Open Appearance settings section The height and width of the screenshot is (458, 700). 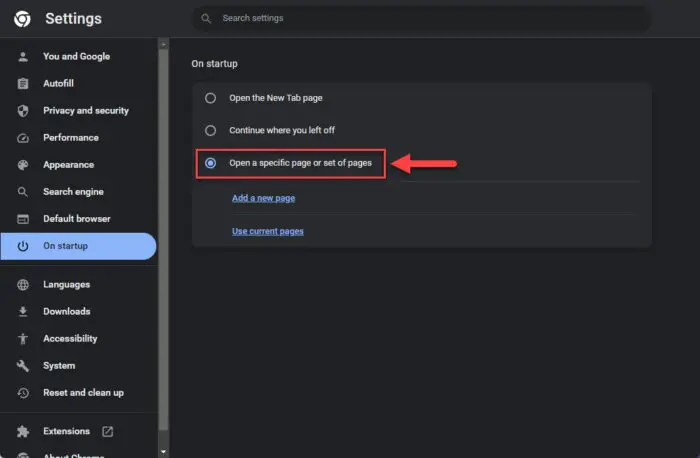point(79,165)
